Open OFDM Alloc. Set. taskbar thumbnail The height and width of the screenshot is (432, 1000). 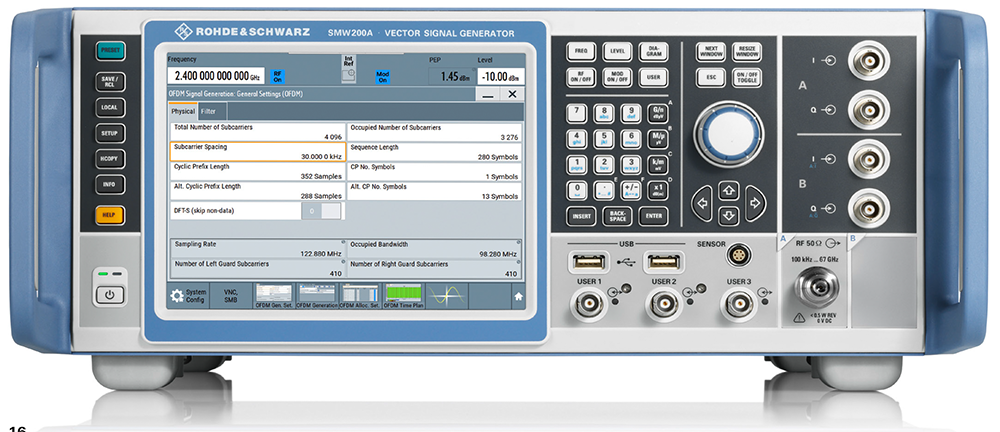[x=359, y=296]
